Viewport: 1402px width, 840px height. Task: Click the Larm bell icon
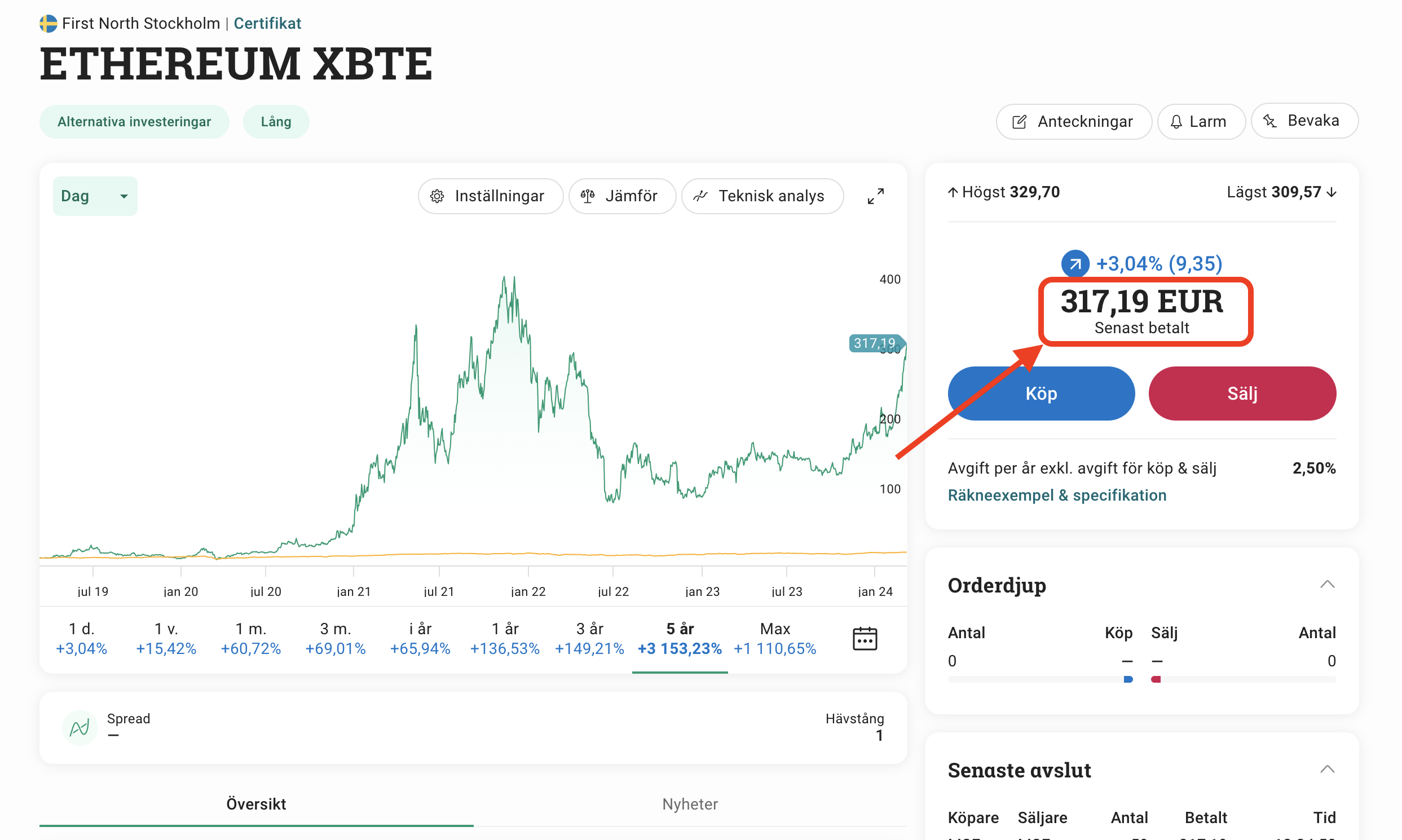pyautogui.click(x=1176, y=122)
